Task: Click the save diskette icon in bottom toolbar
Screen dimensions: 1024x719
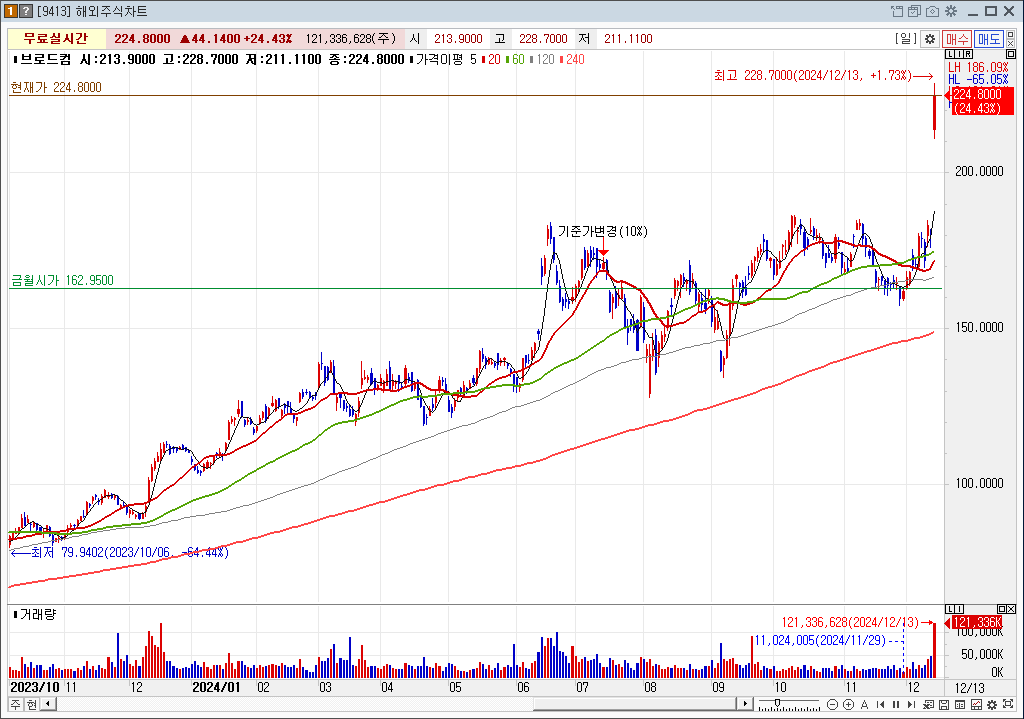Action: pos(944,705)
